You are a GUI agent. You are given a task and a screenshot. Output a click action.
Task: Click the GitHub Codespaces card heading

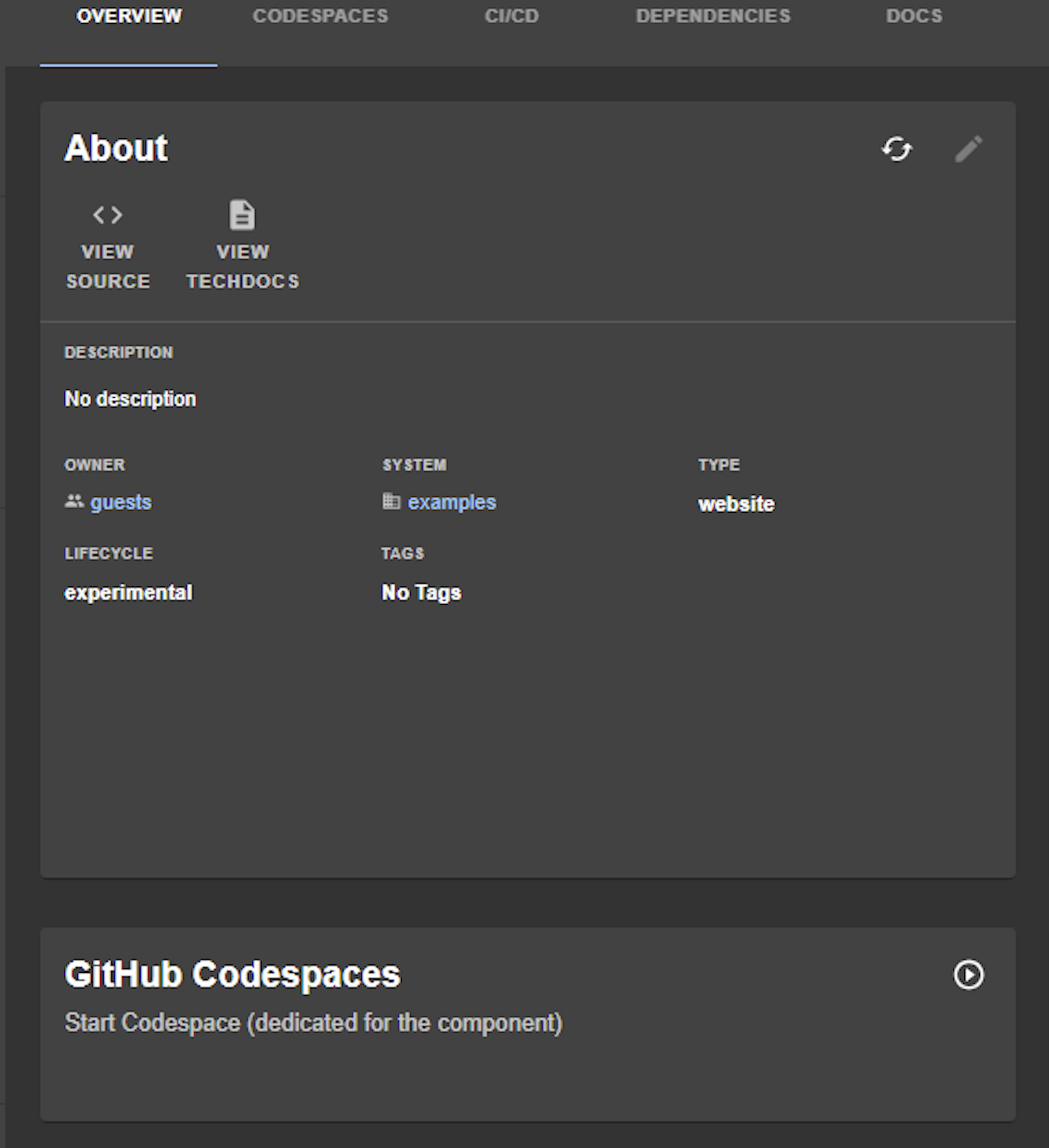coord(232,975)
